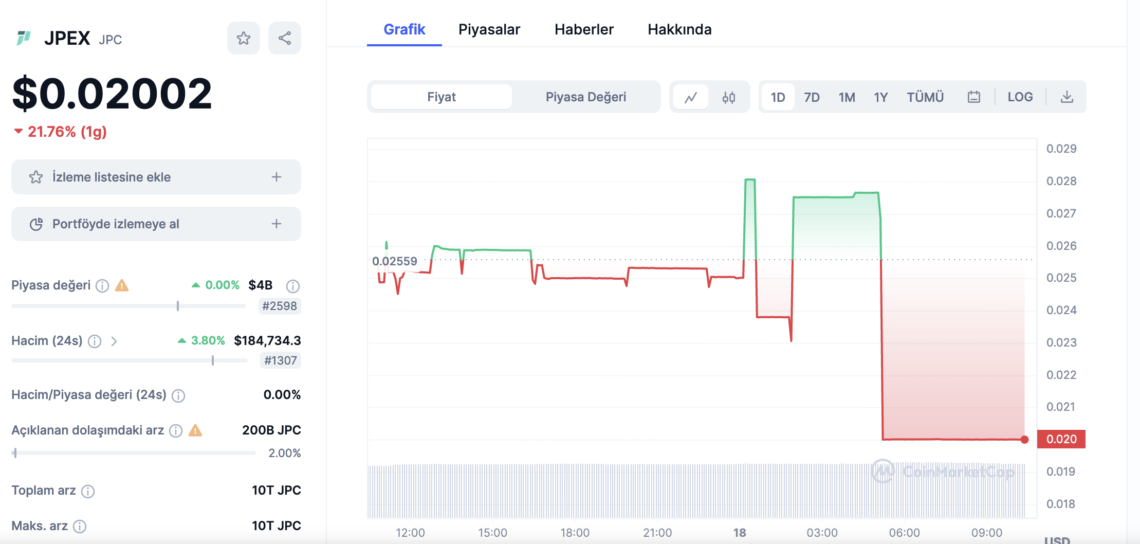Click the $0.02002 price text

112,94
